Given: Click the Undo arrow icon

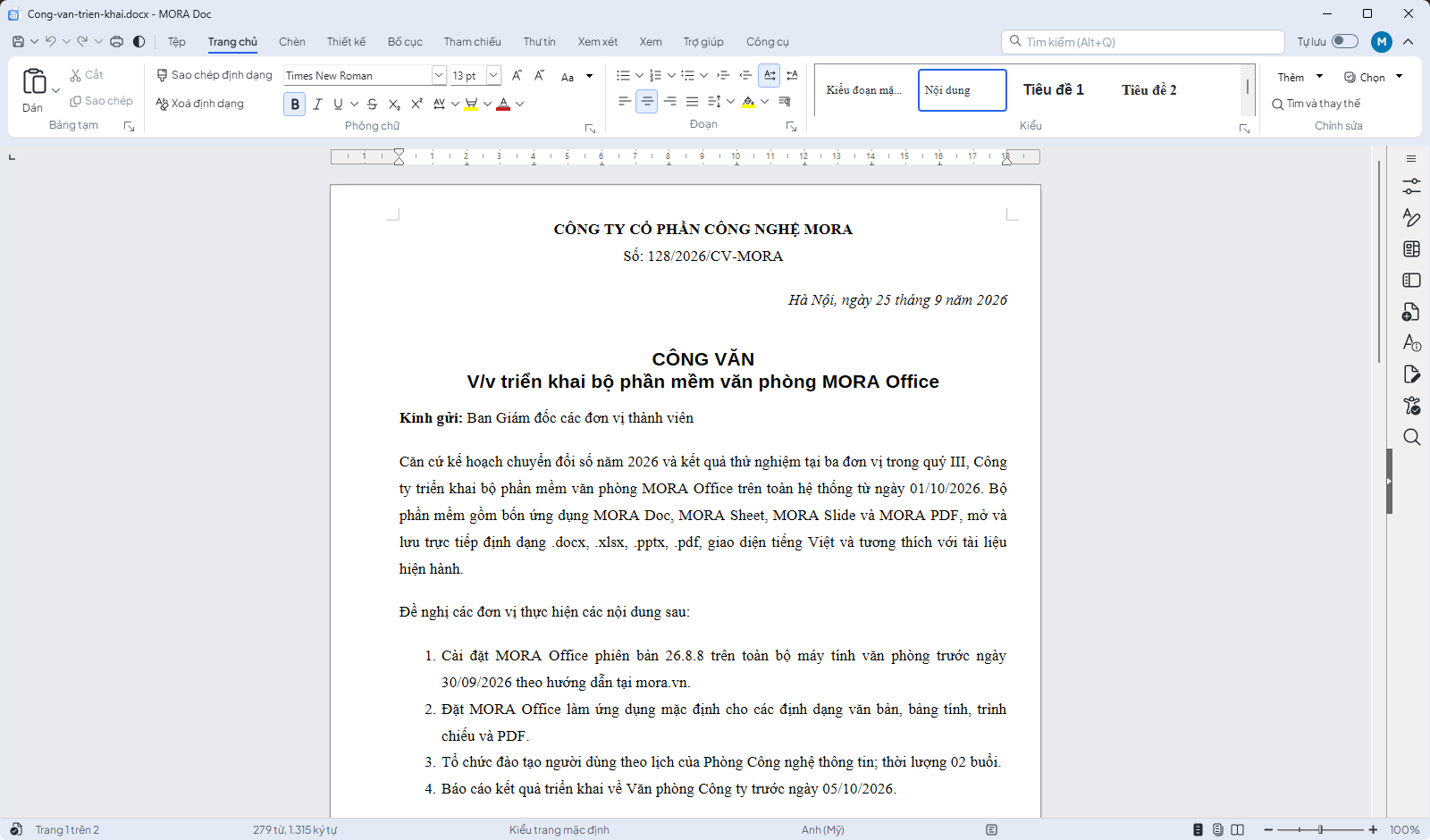Looking at the screenshot, I should pyautogui.click(x=51, y=42).
